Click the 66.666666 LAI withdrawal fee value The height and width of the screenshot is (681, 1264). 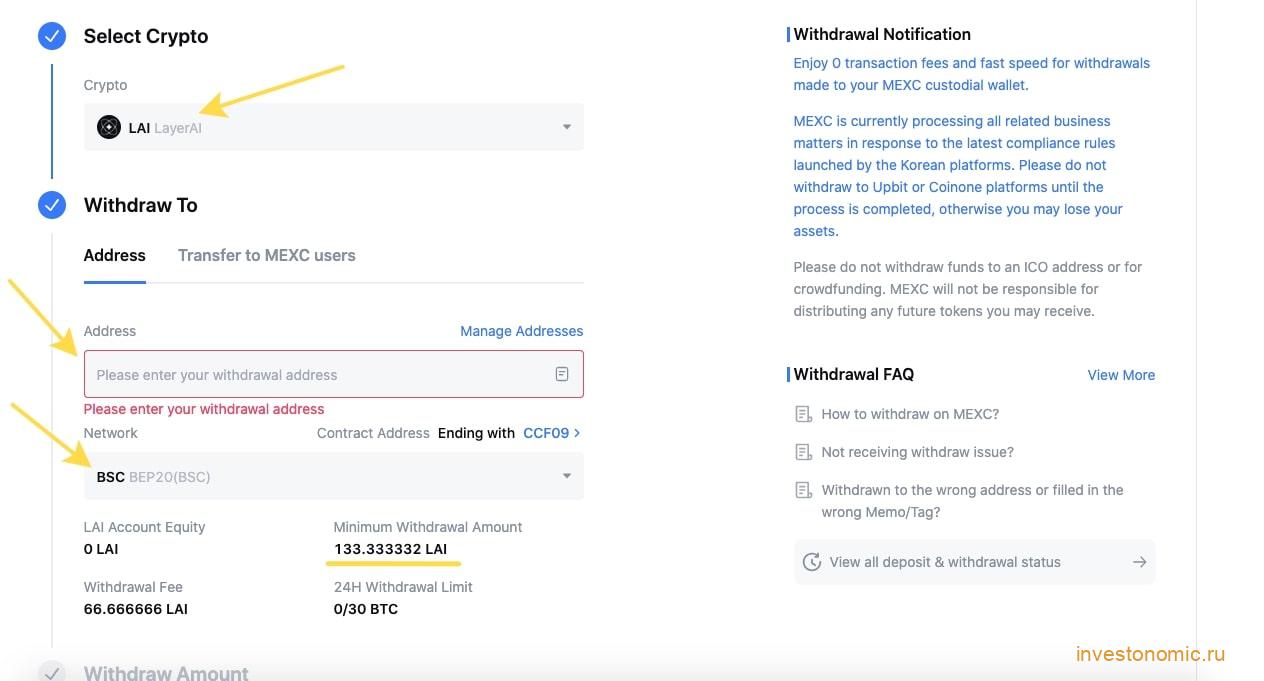136,609
